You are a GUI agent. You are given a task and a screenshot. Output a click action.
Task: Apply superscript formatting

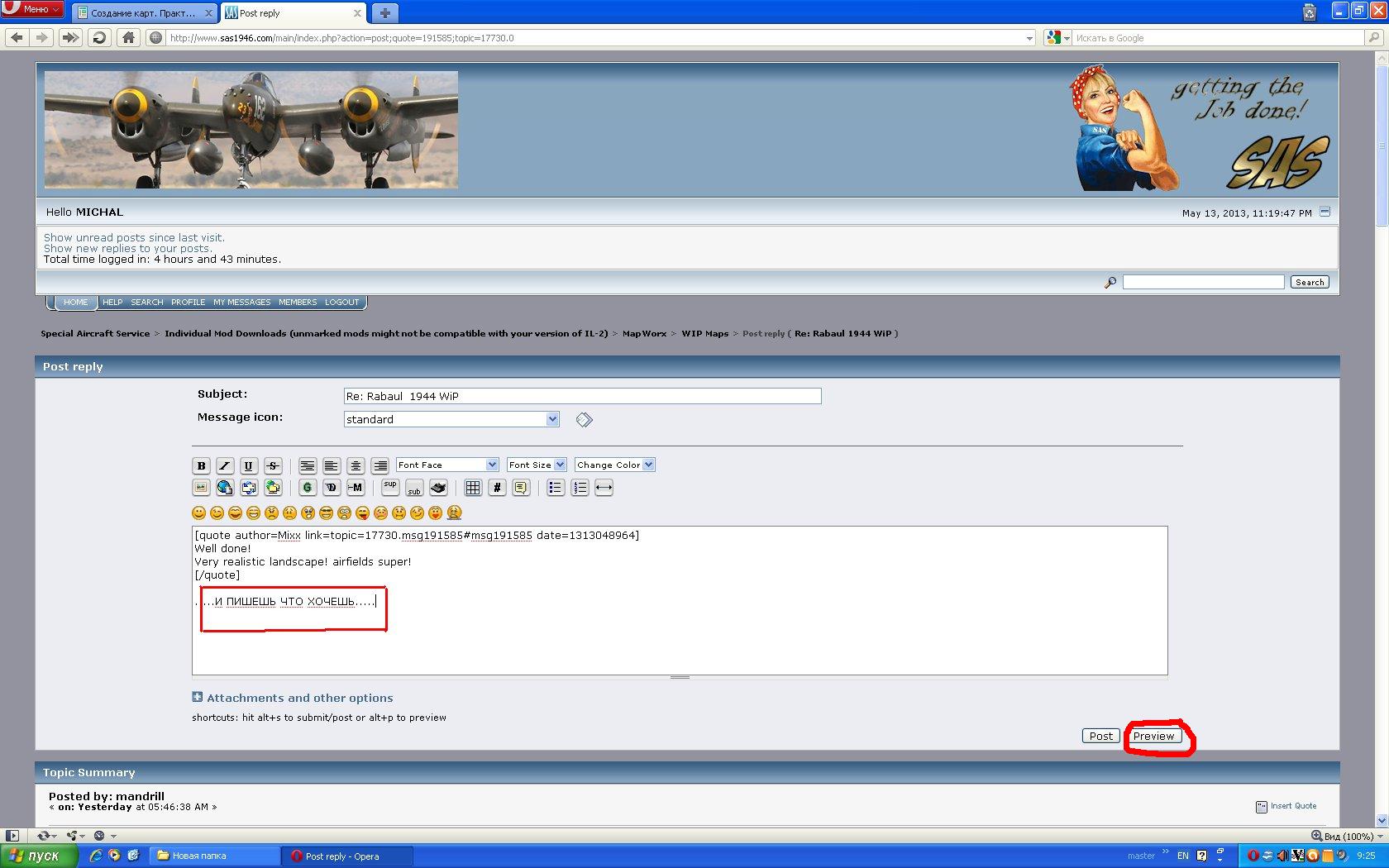[390, 488]
